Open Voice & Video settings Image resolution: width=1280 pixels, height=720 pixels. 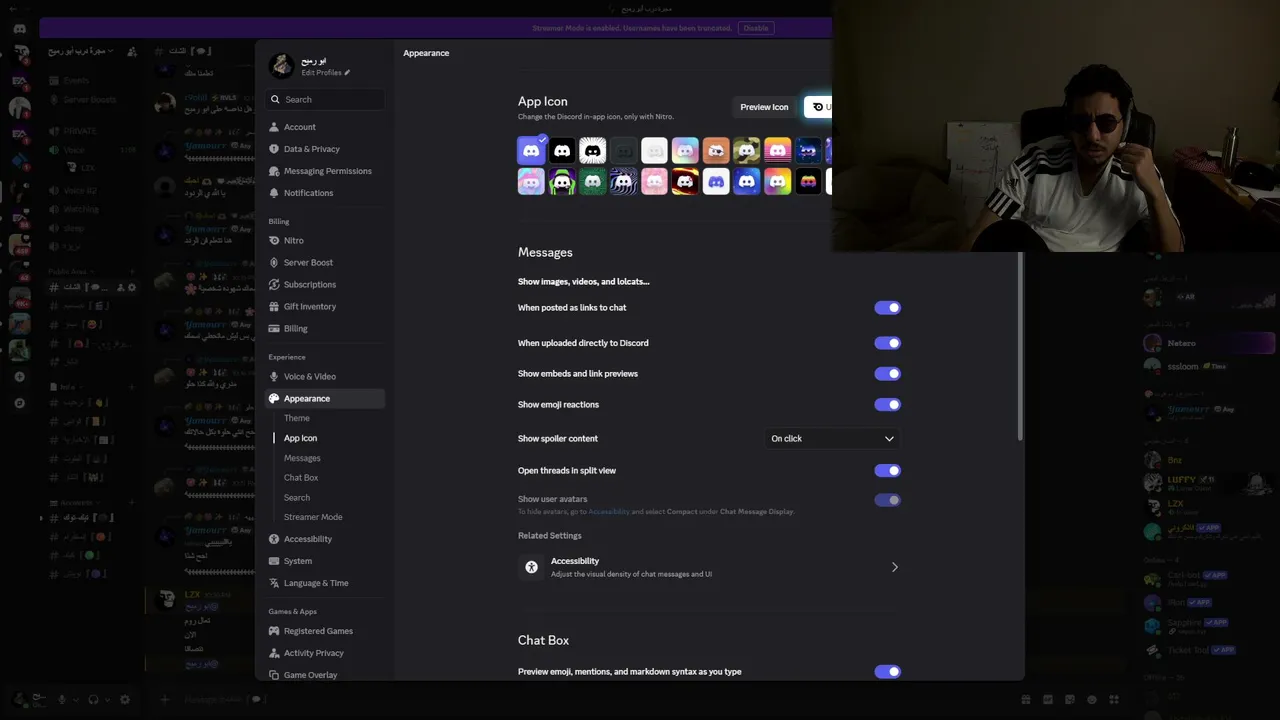point(325,377)
